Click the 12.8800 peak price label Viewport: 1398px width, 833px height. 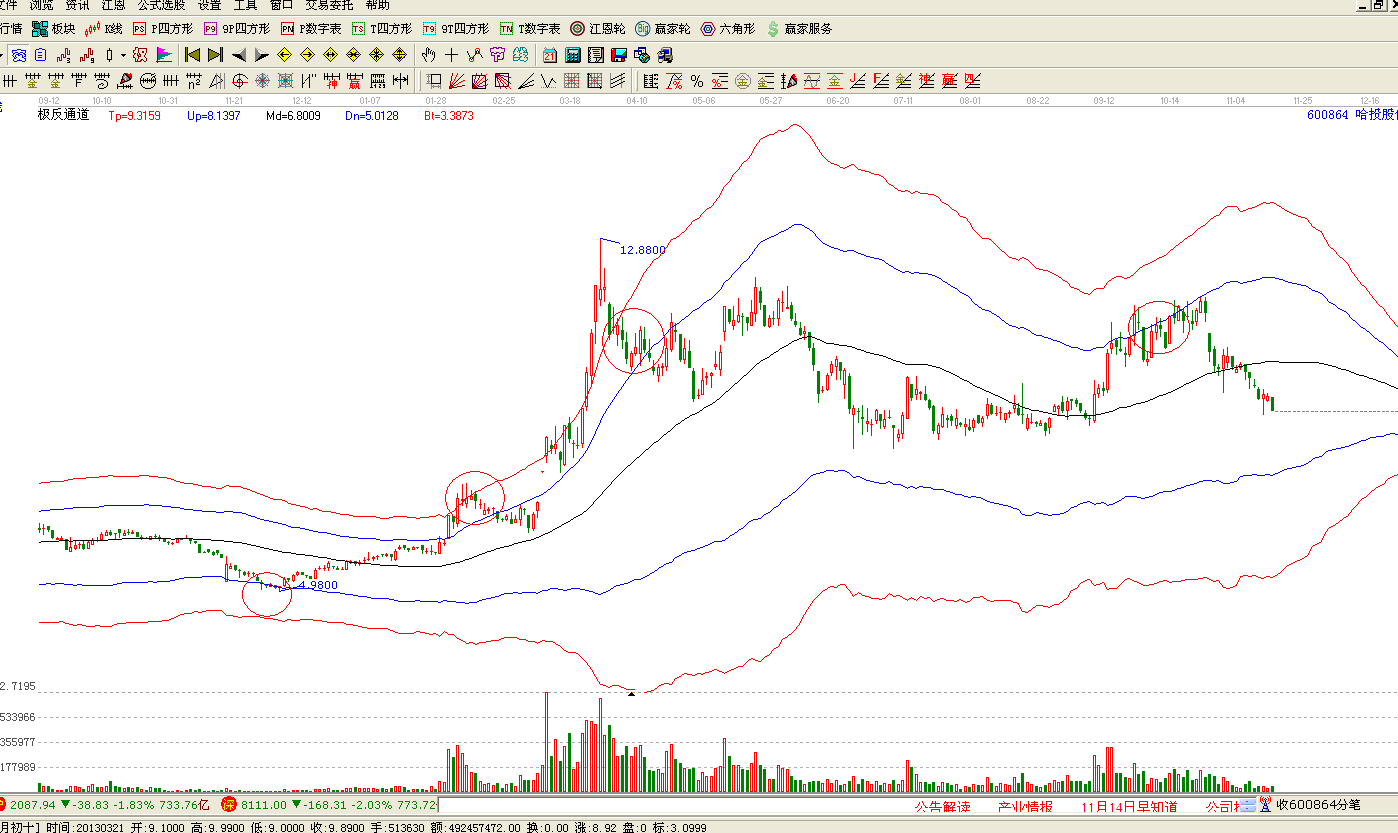643,250
